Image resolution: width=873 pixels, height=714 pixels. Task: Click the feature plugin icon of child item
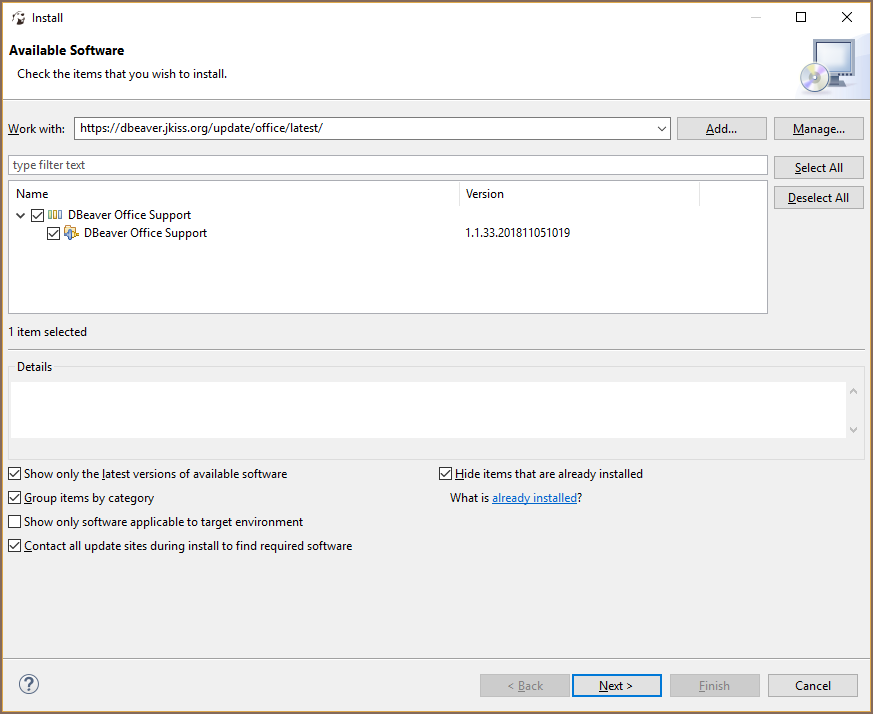tap(71, 233)
